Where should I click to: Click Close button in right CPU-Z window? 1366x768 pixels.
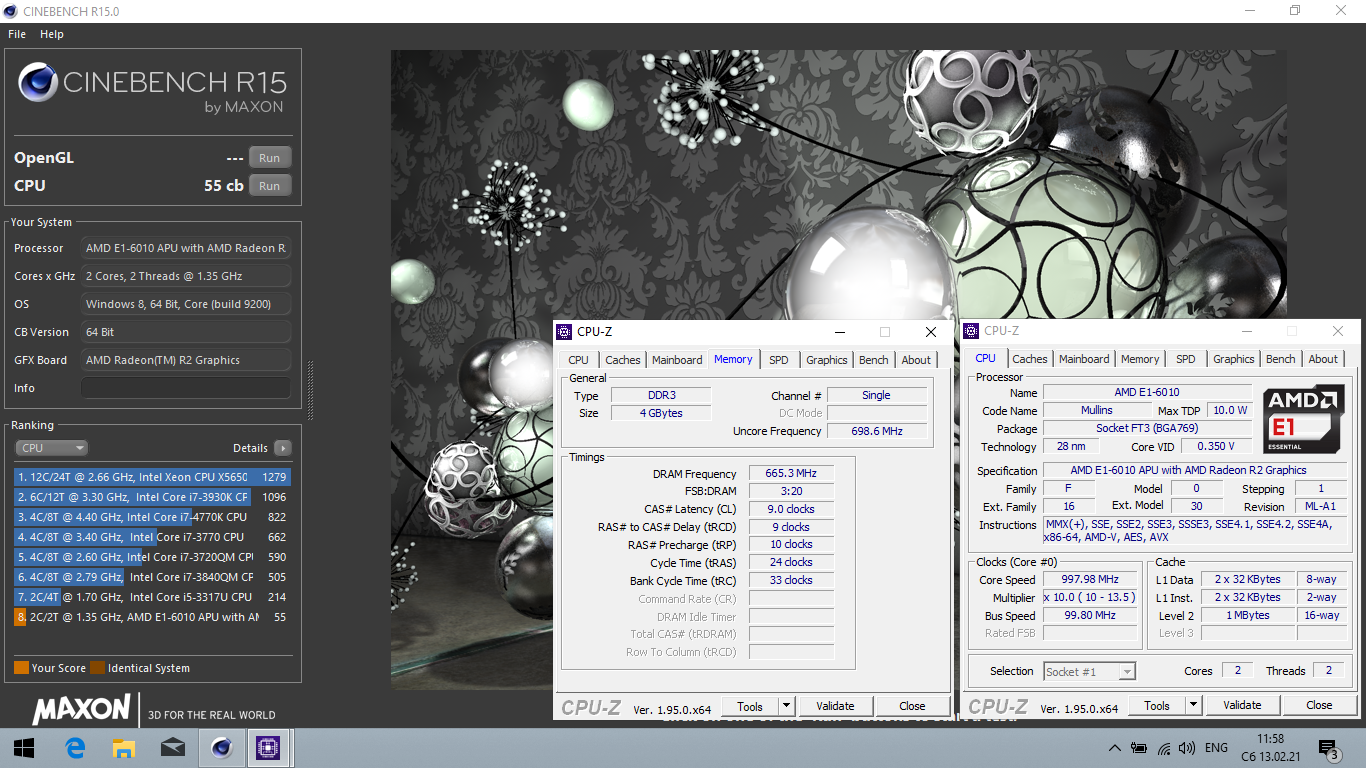pos(1319,705)
